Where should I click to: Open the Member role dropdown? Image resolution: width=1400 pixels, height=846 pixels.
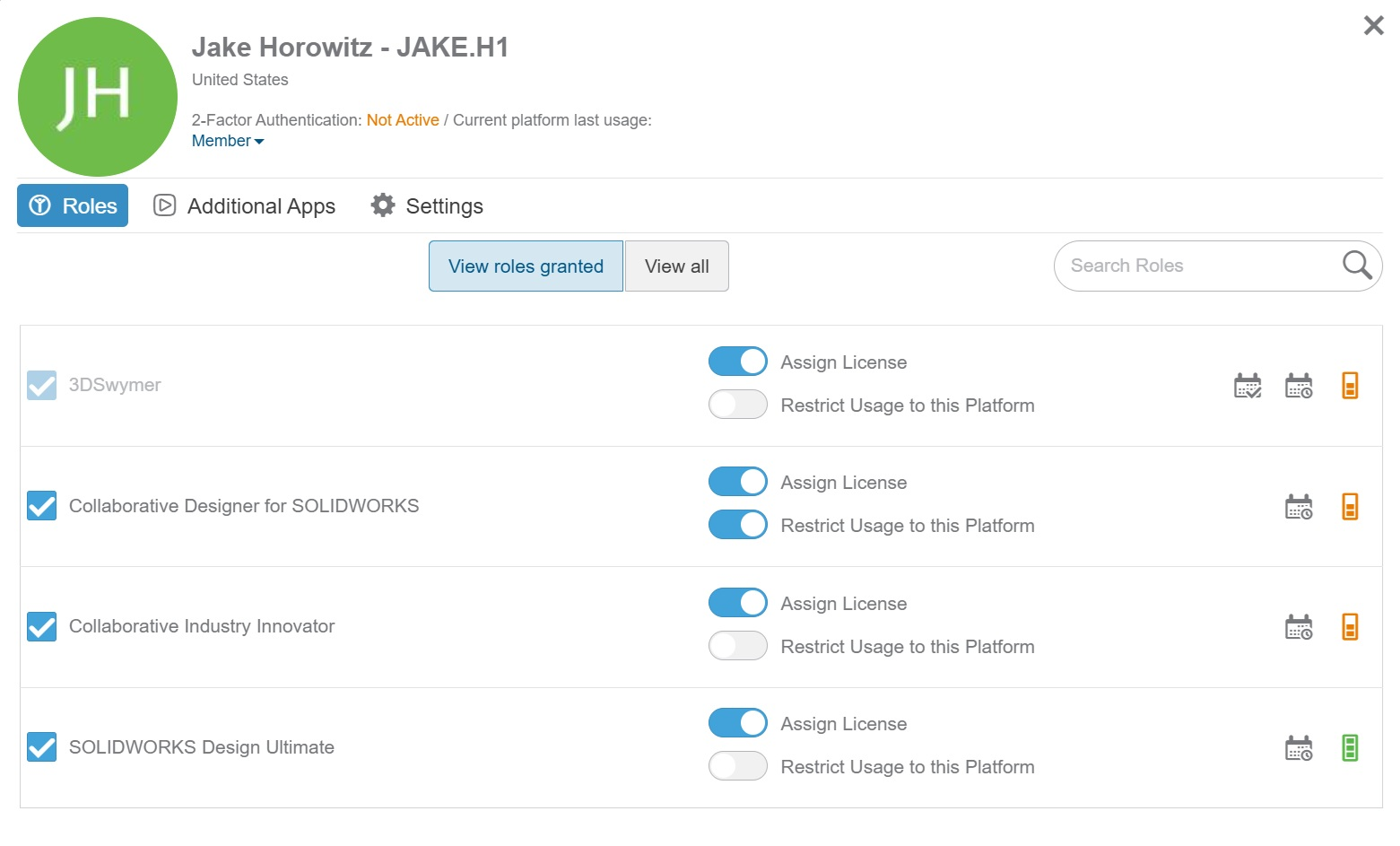(228, 141)
